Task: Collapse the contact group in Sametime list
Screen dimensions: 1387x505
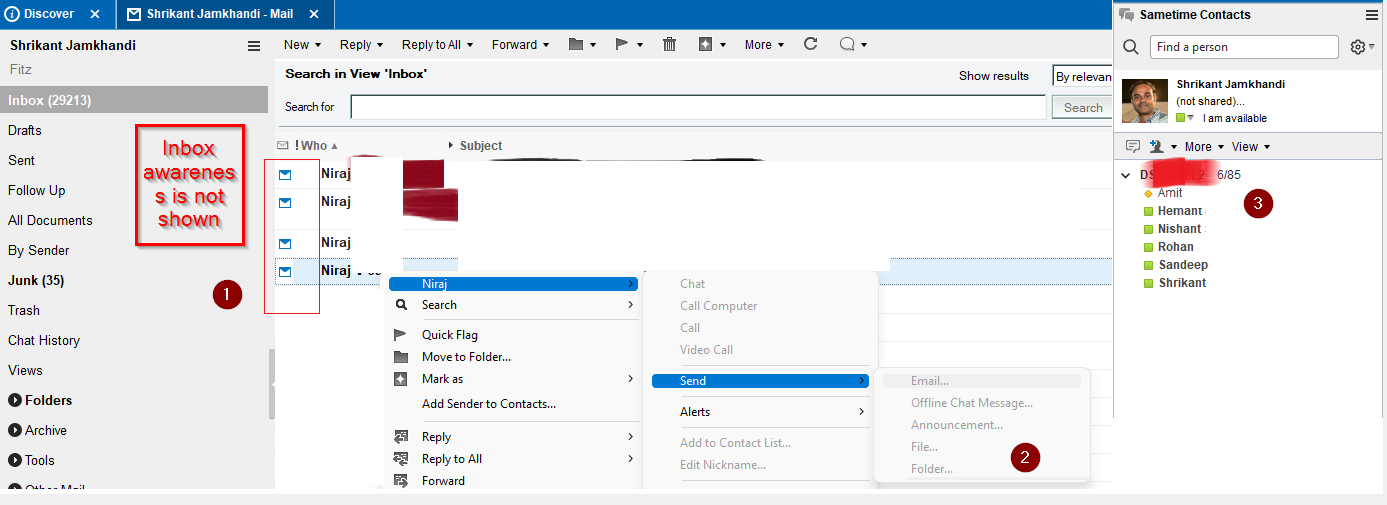Action: click(x=1125, y=175)
